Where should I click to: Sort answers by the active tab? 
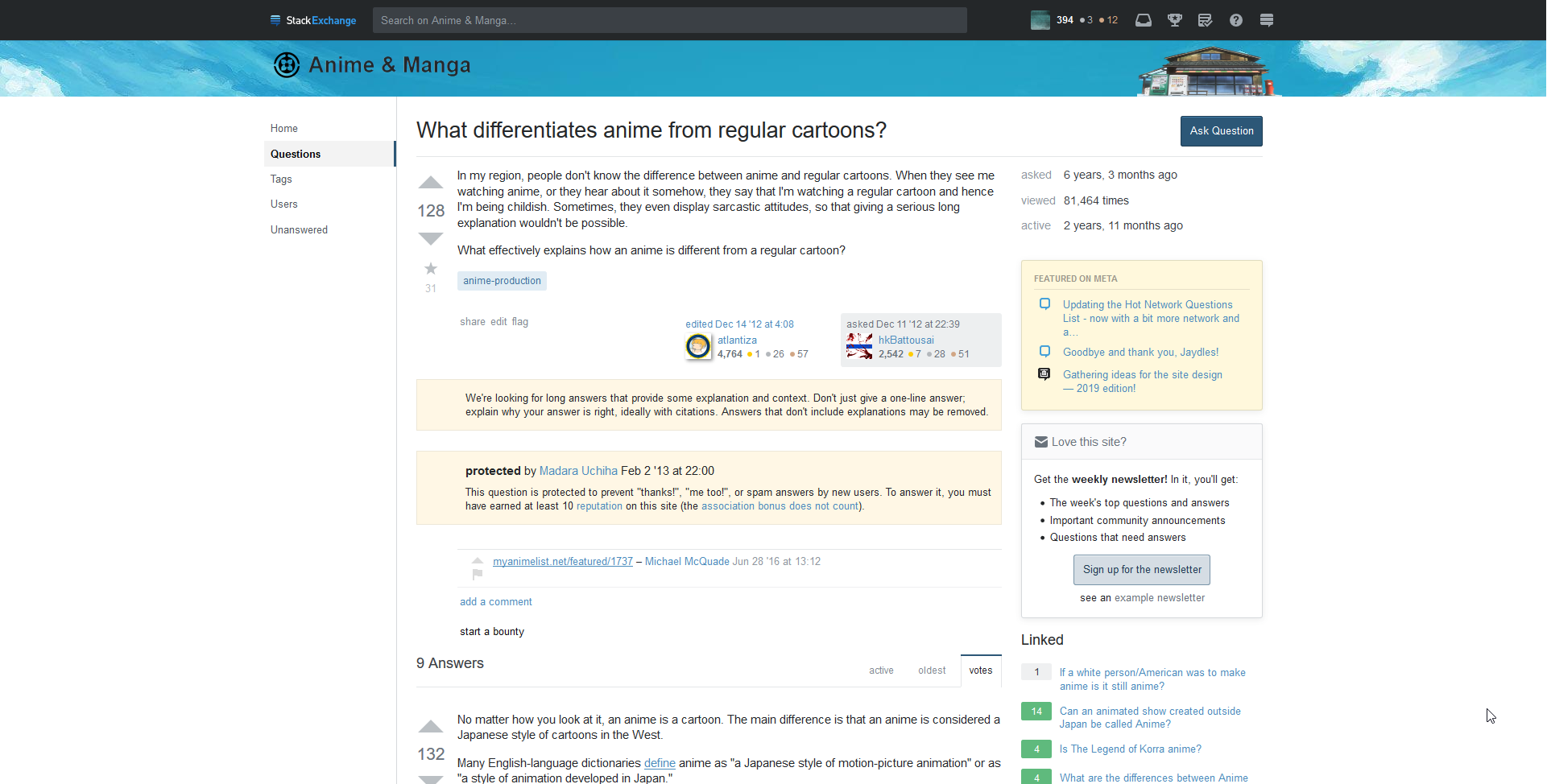click(882, 671)
